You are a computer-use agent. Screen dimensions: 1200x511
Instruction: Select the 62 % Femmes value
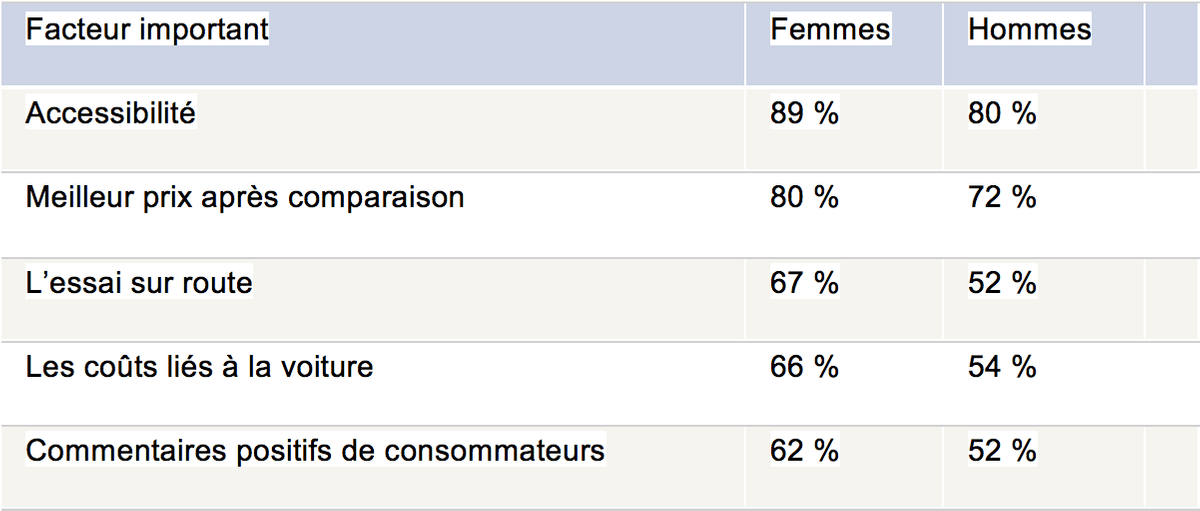click(x=804, y=451)
